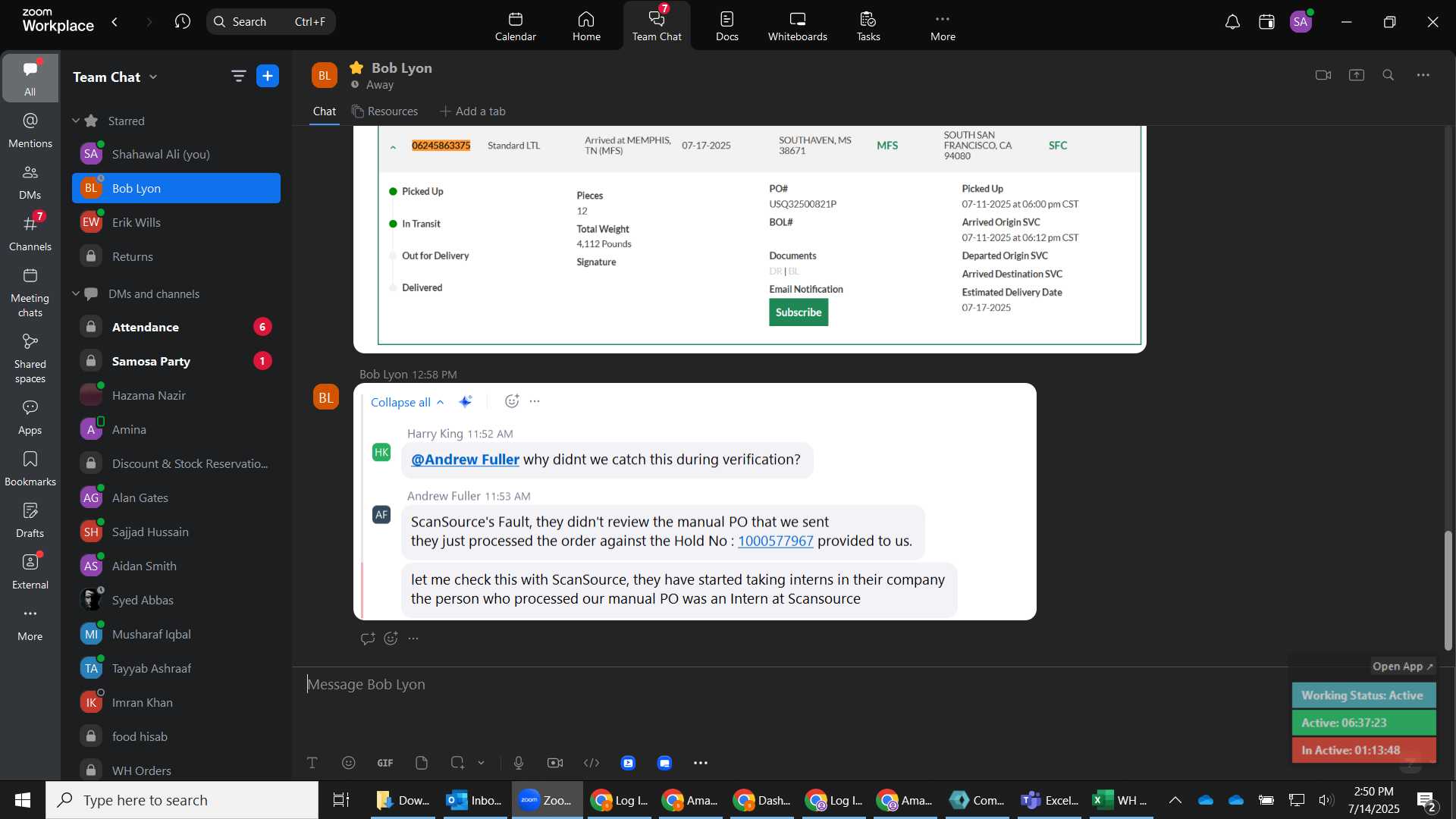Screen dimensions: 1456x819
Task: Open chat with Erik Wills
Action: (176, 222)
